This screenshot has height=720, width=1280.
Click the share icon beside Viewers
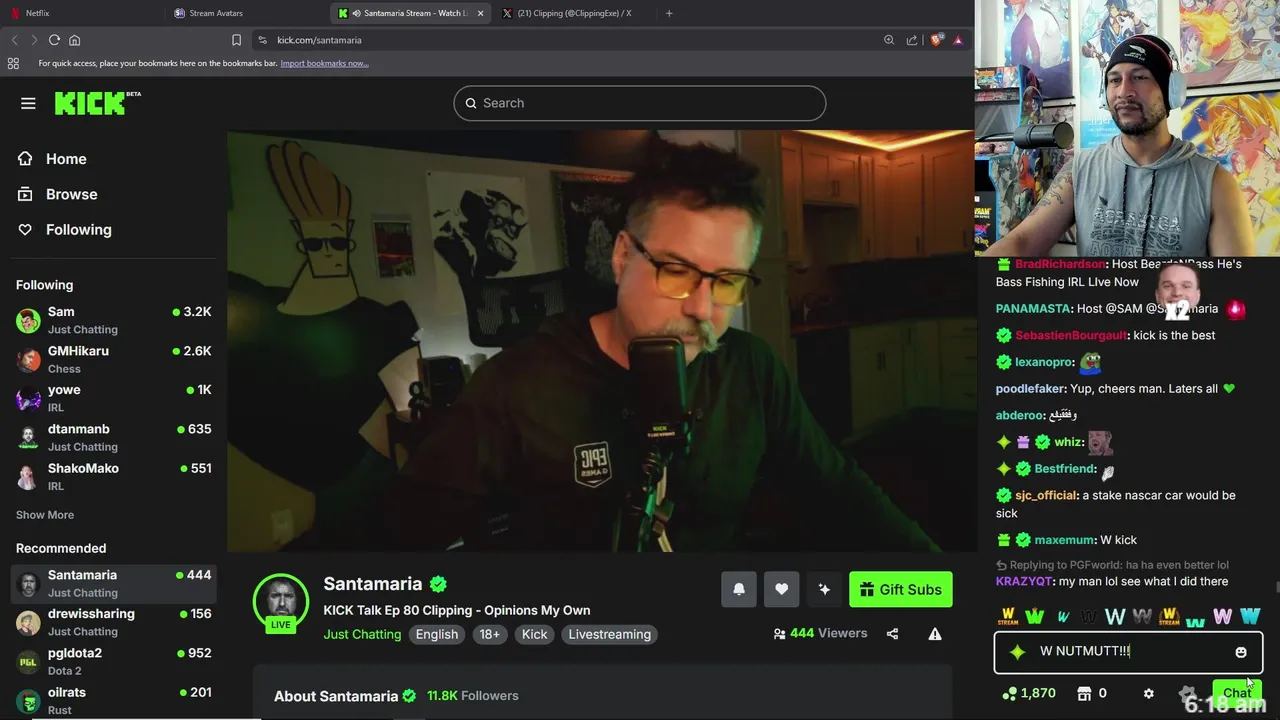892,634
